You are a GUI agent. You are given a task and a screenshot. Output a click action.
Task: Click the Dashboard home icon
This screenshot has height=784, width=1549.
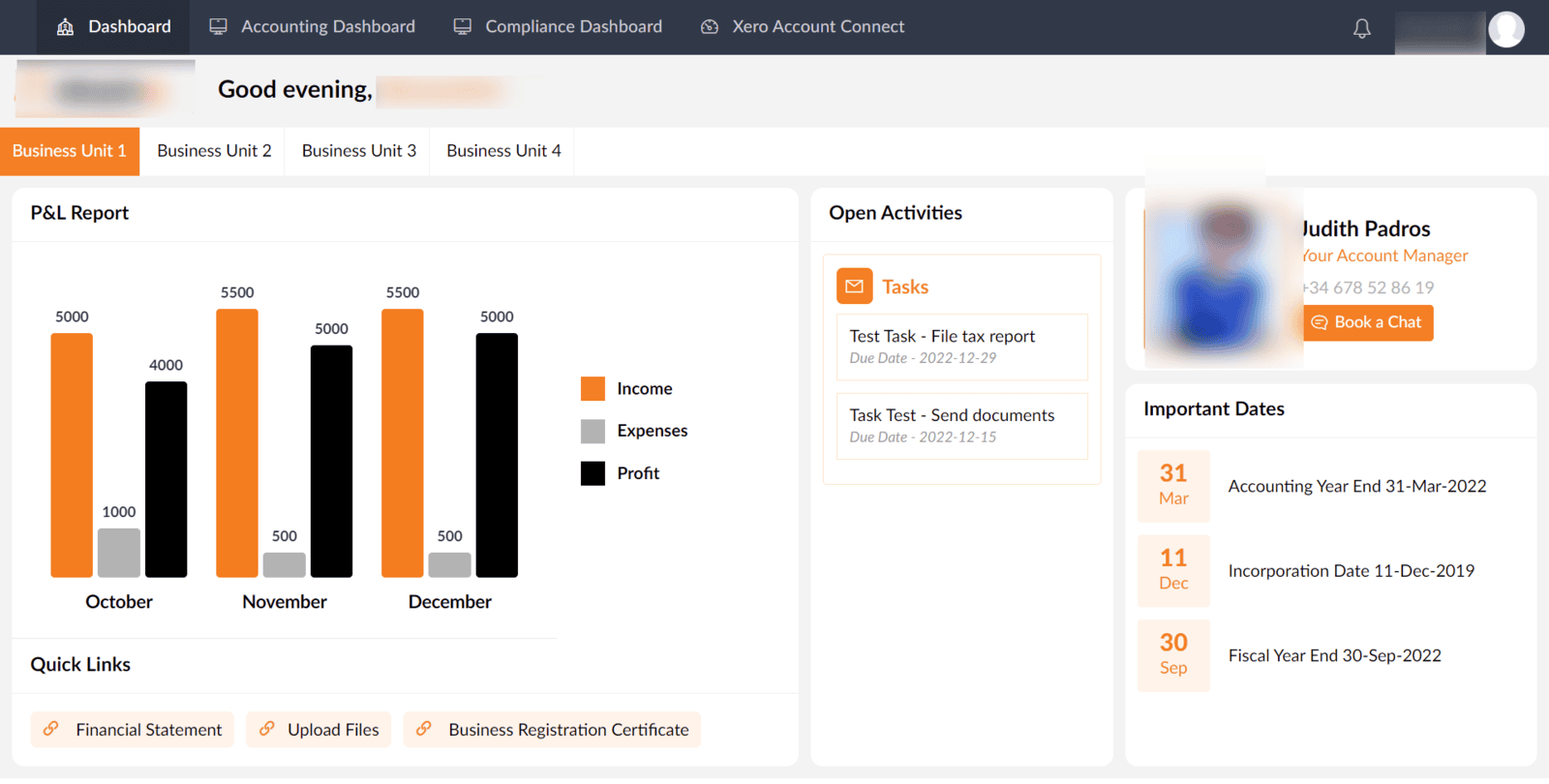point(65,27)
